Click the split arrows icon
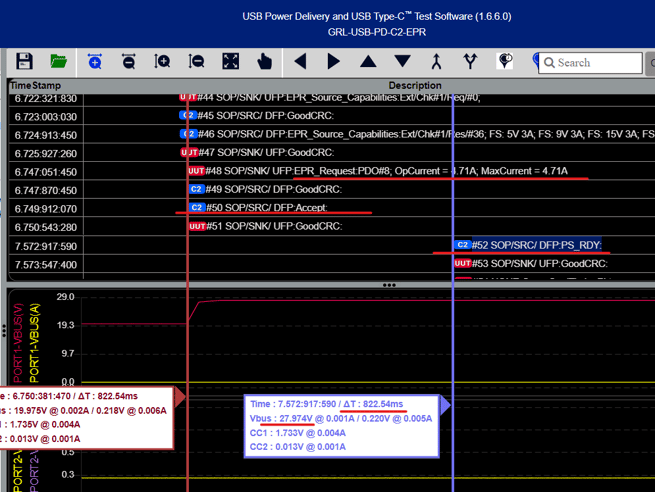The image size is (655, 492). 470,61
